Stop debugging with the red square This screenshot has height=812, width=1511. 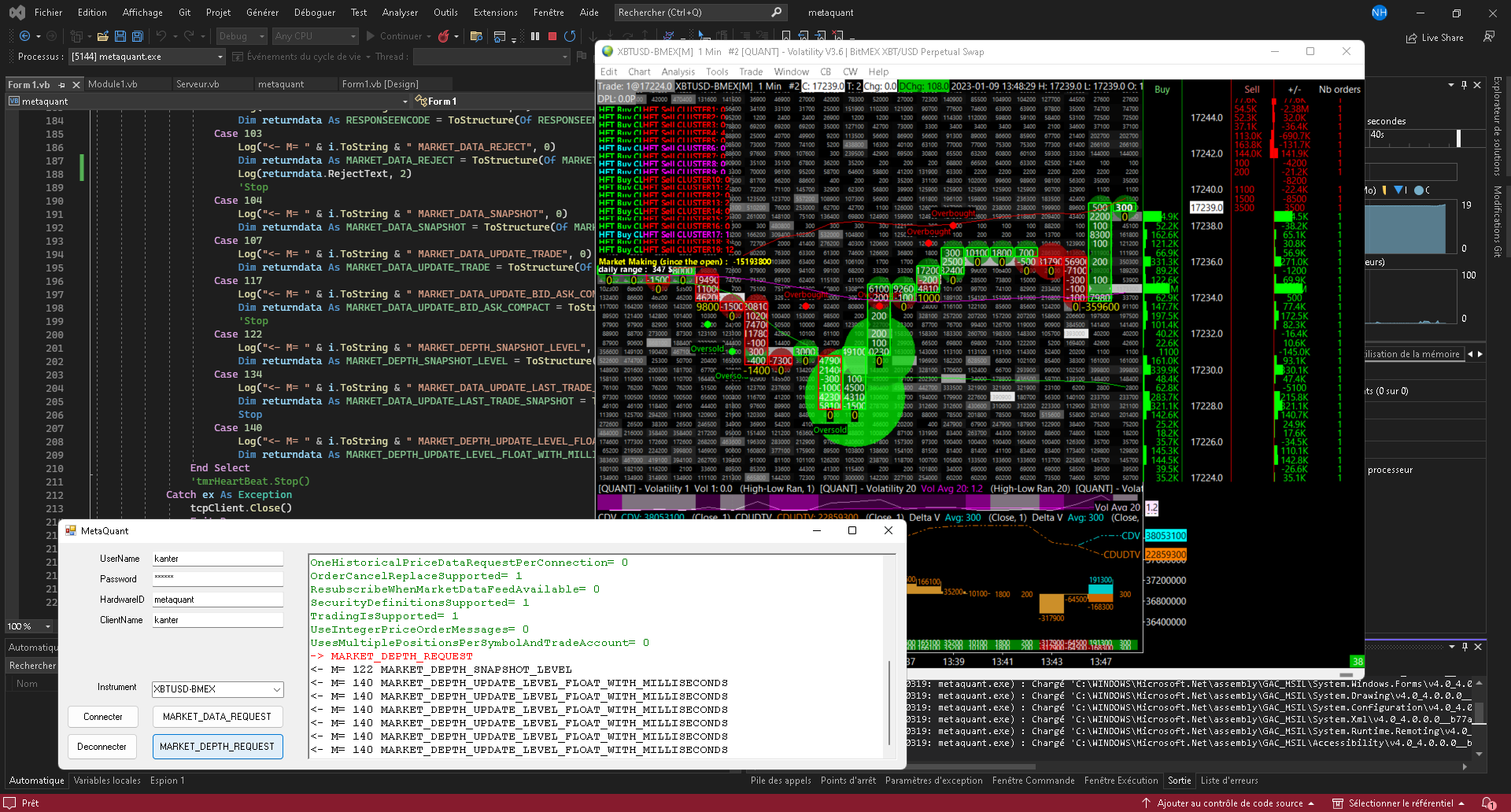coord(552,36)
